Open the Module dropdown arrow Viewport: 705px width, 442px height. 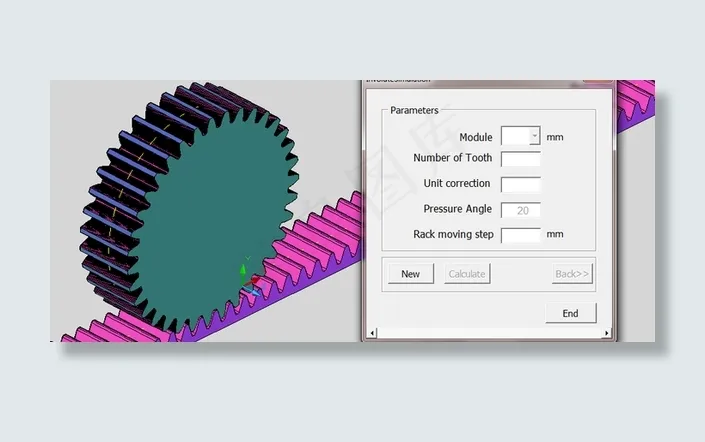click(535, 136)
